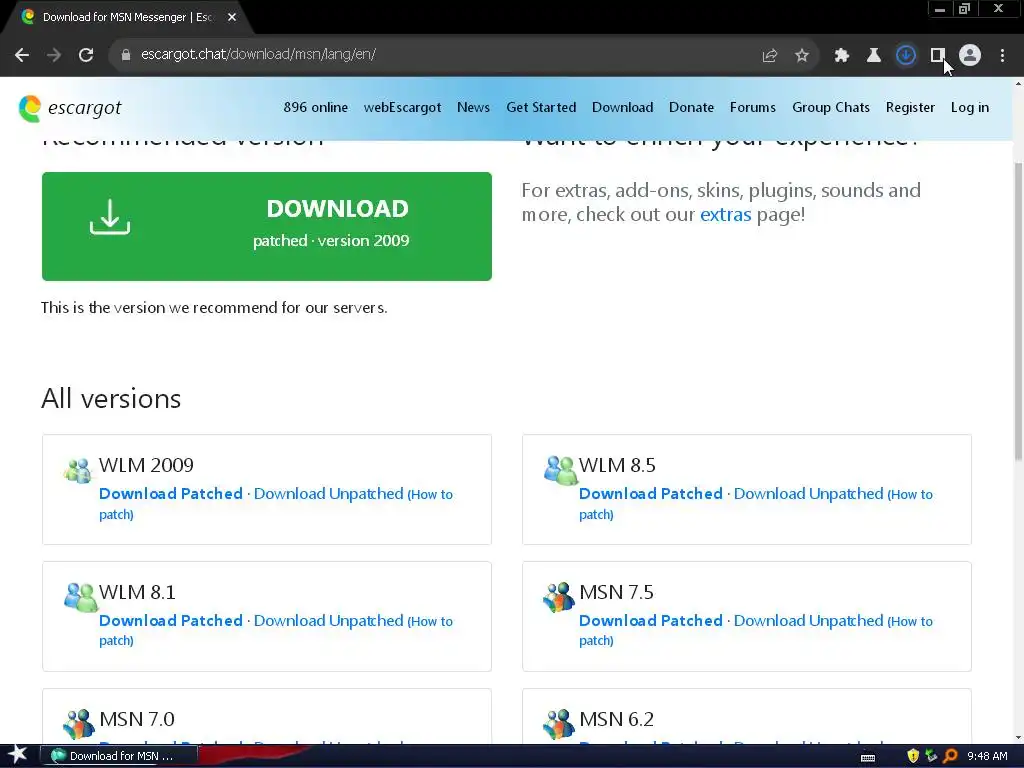Click the escargot logo
1024x768 pixels.
tap(70, 108)
